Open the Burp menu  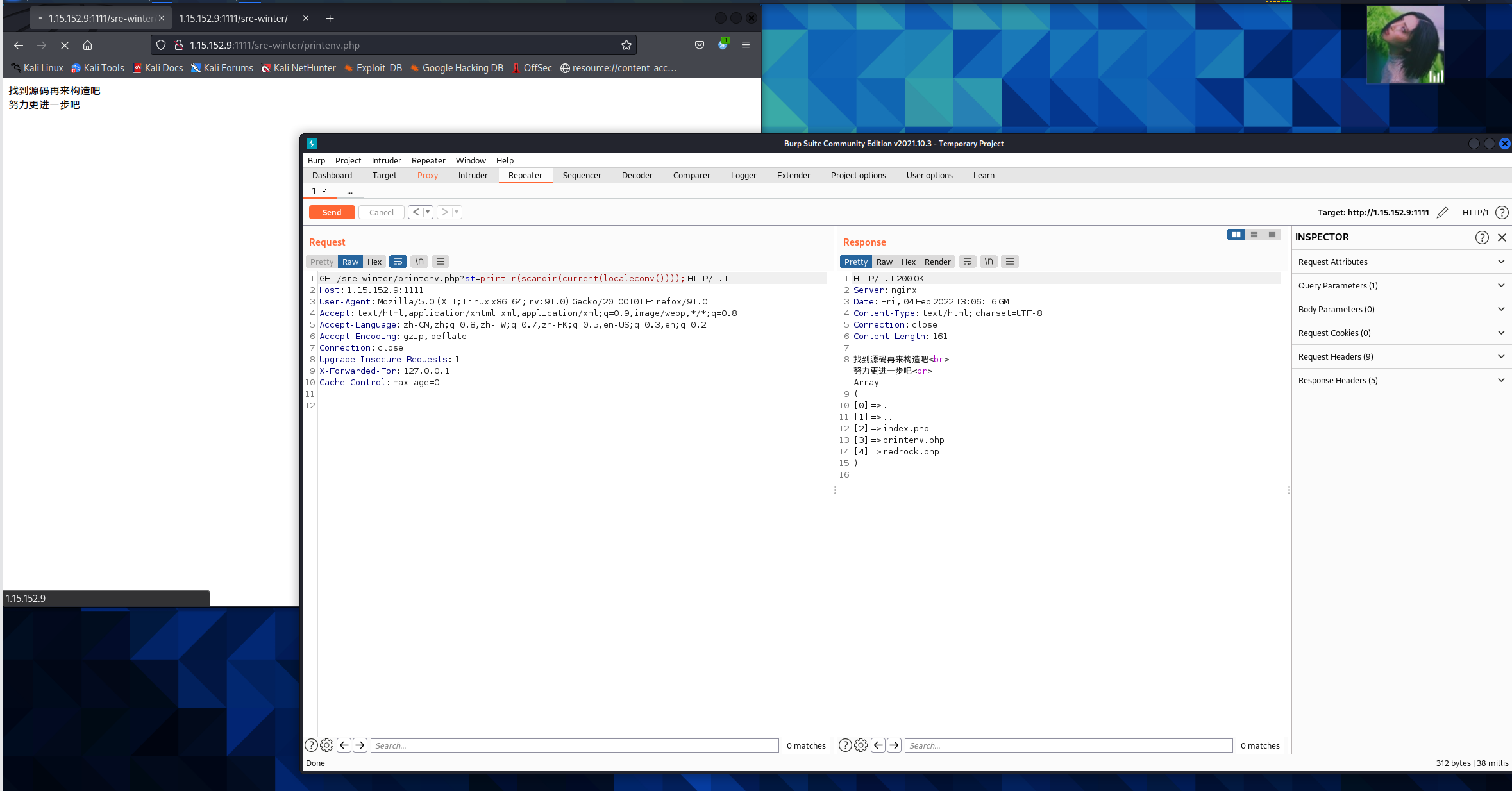(x=316, y=160)
